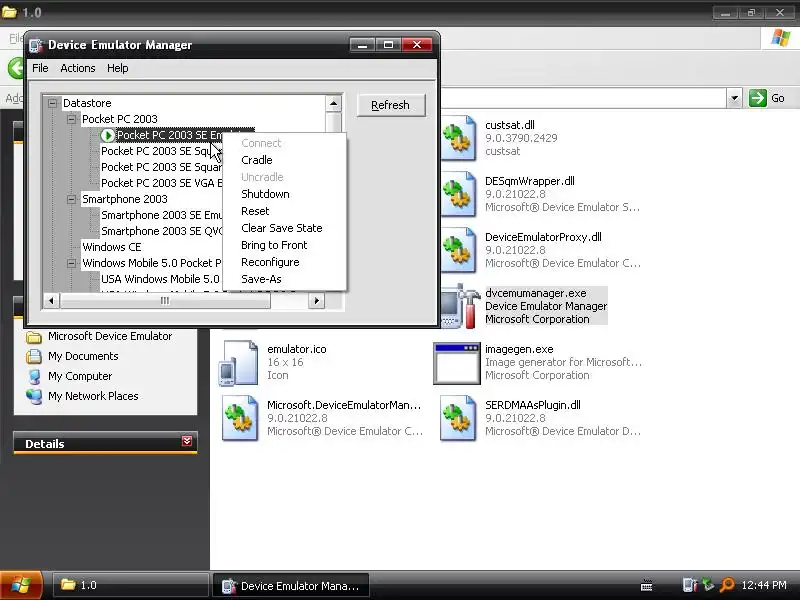
Task: Click the 12:44 PM clock
Action: (x=764, y=585)
